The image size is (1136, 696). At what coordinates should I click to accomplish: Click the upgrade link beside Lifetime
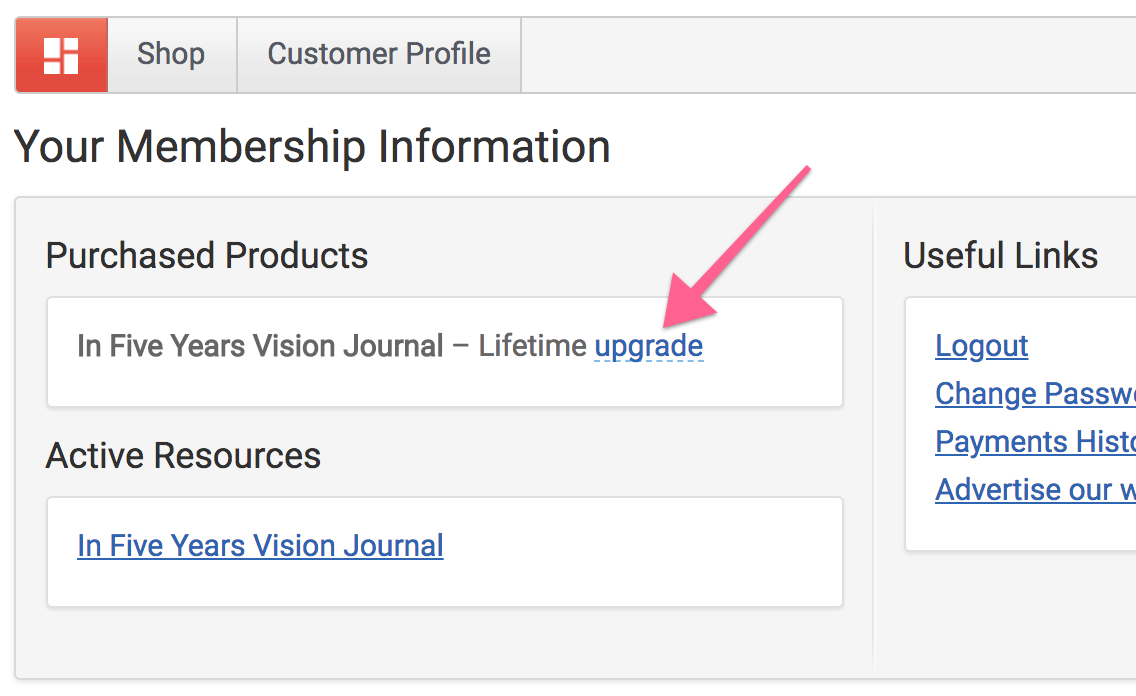[648, 346]
